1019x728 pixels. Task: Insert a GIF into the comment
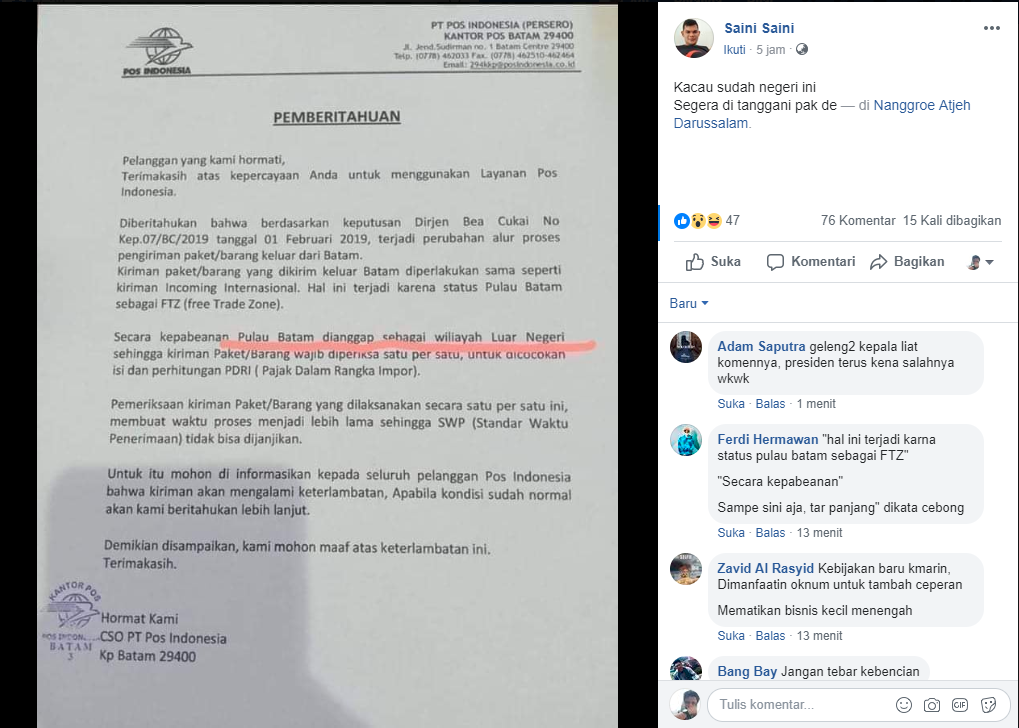(960, 705)
